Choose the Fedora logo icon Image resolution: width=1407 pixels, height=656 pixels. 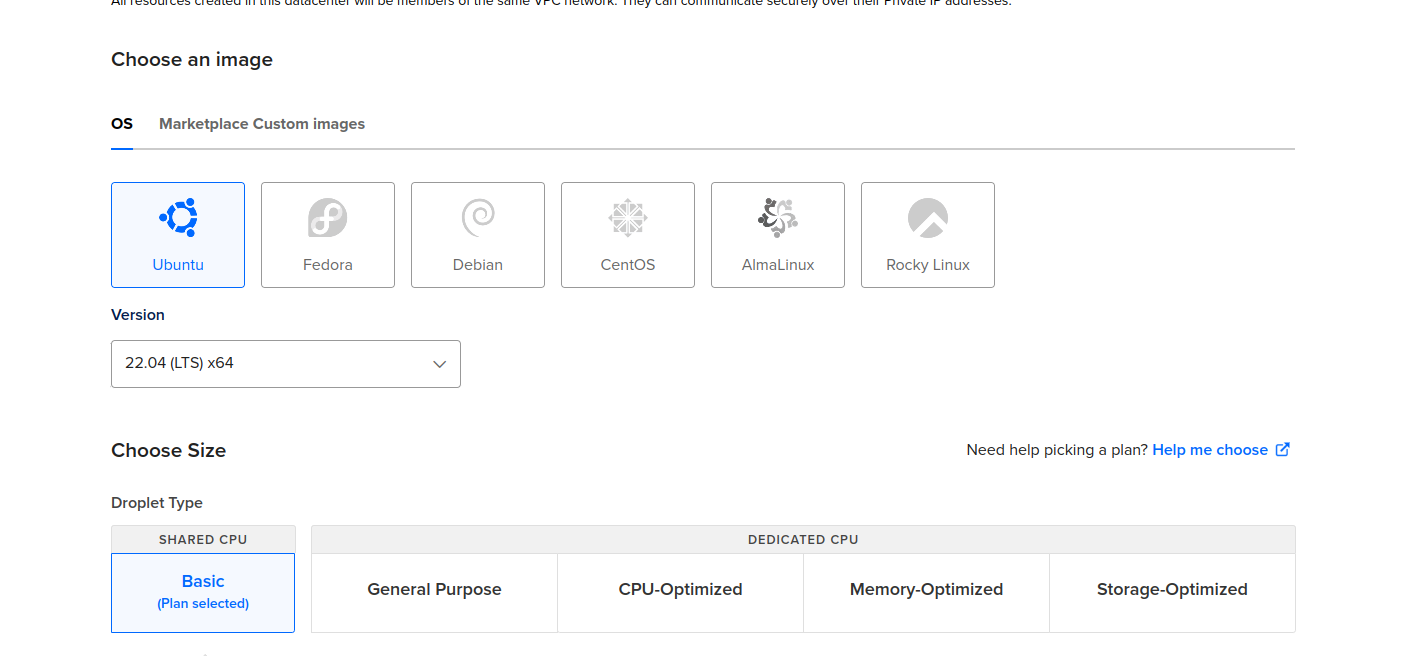[328, 218]
